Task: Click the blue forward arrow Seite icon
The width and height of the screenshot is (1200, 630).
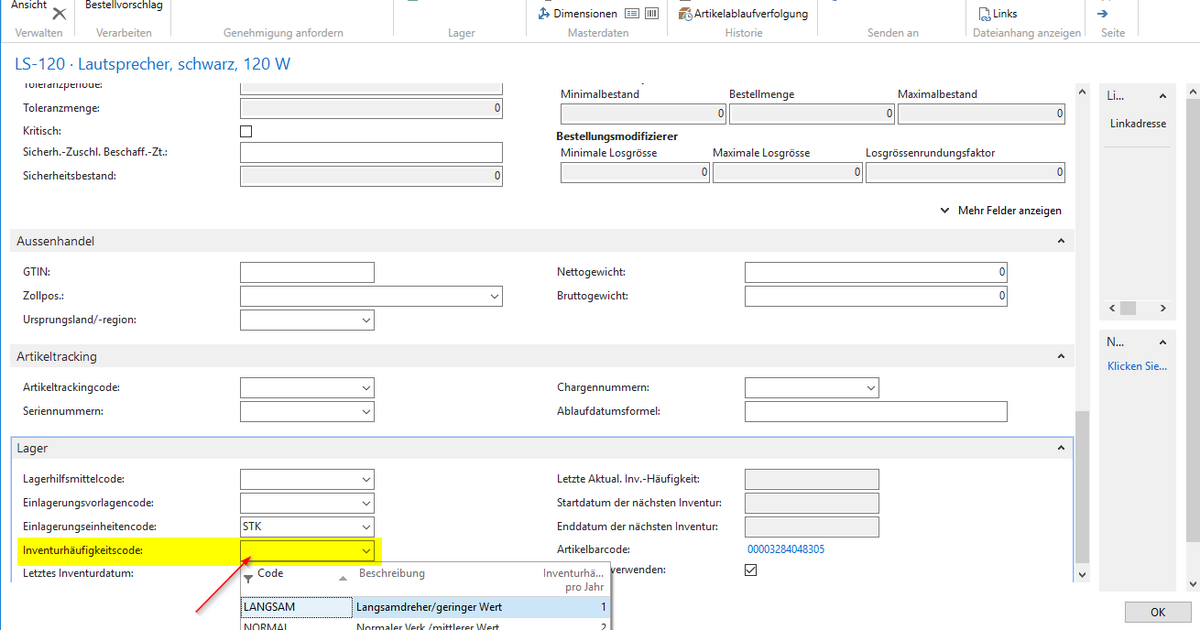Action: [x=1103, y=13]
